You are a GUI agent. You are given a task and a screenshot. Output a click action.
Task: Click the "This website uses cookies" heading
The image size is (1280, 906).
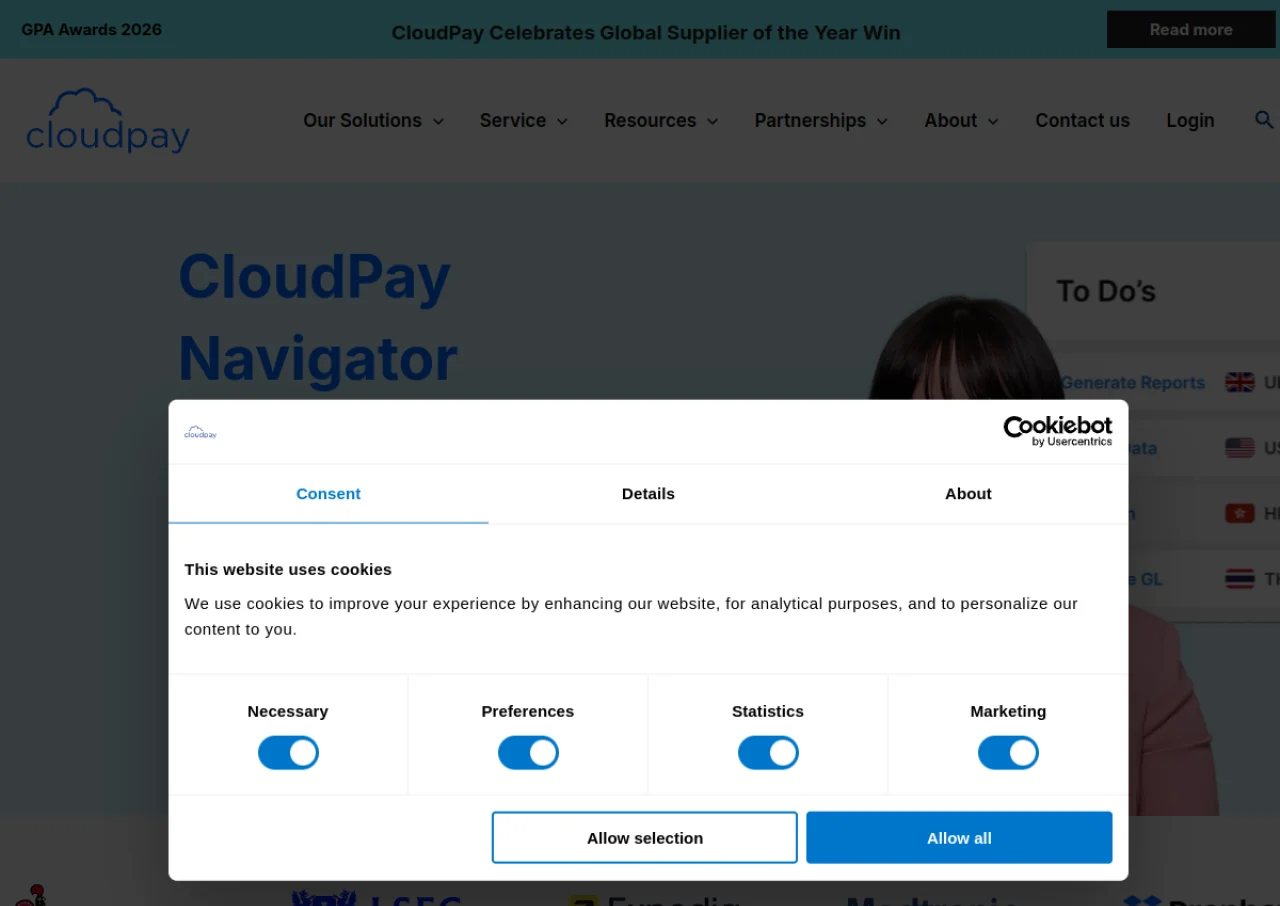[x=288, y=570]
